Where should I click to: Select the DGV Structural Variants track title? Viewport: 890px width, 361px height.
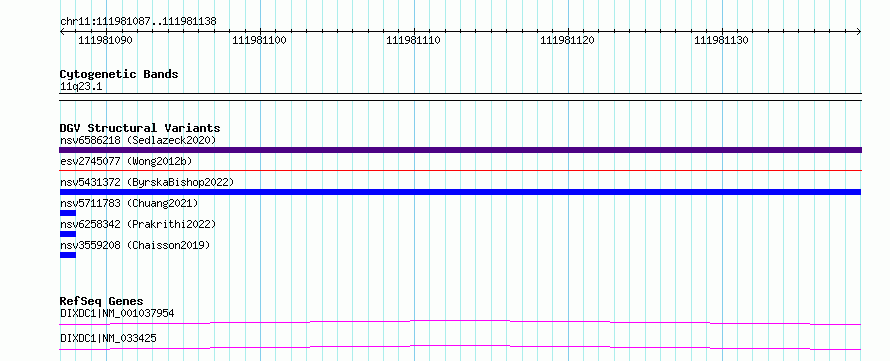(x=140, y=128)
